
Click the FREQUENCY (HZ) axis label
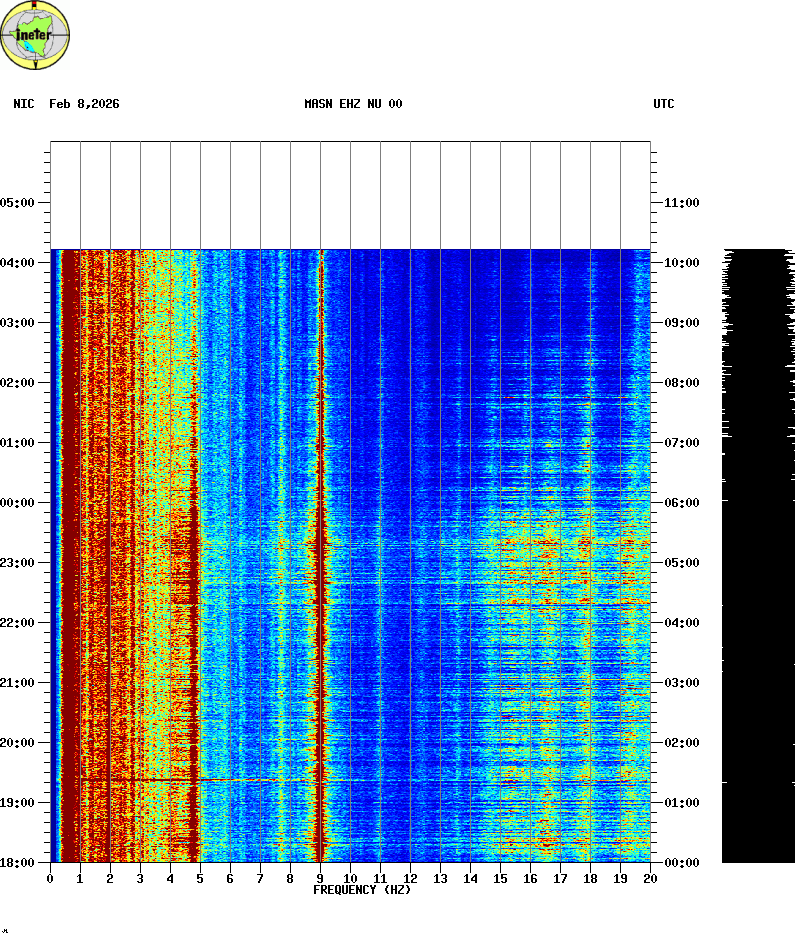[x=362, y=890]
